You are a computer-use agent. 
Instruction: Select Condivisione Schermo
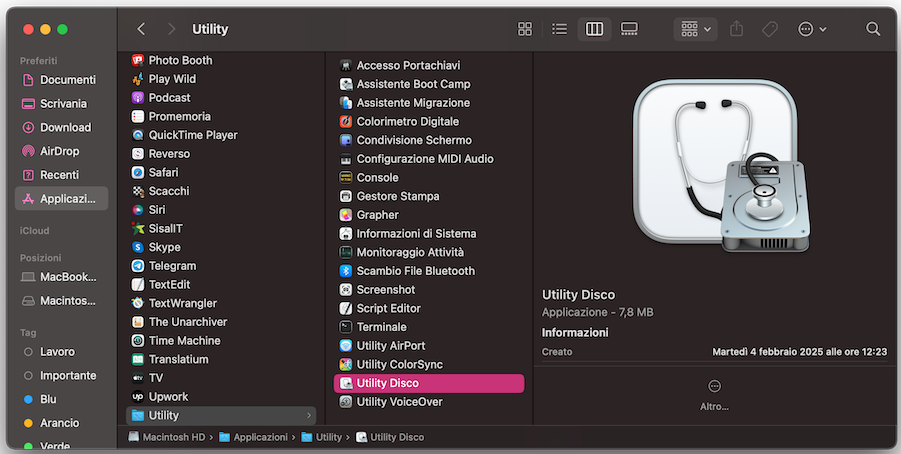(429, 140)
